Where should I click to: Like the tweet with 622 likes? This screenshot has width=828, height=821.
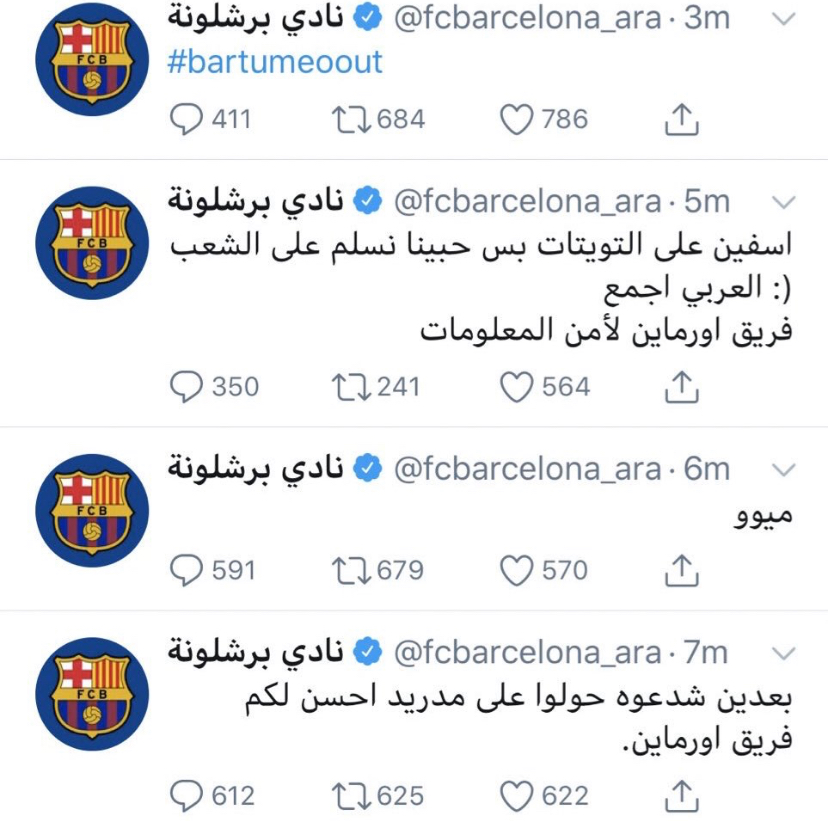tap(516, 796)
